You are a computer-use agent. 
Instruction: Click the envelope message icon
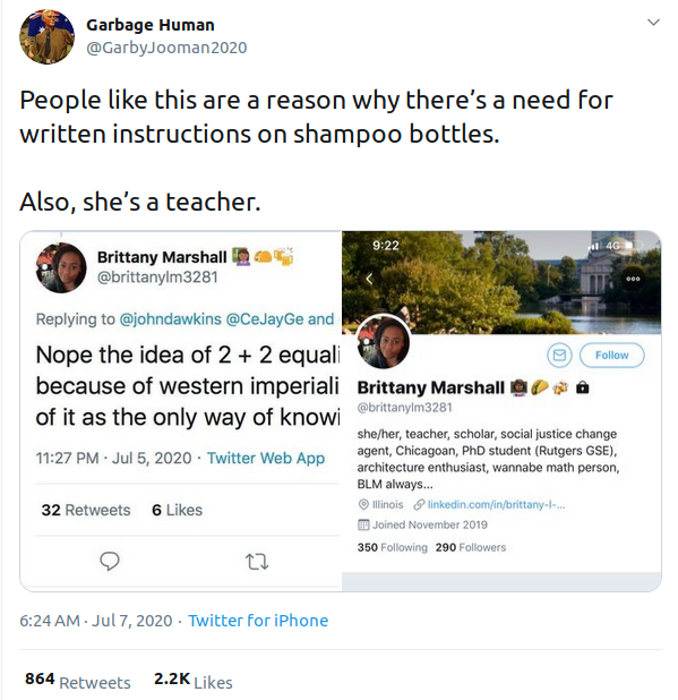(559, 354)
